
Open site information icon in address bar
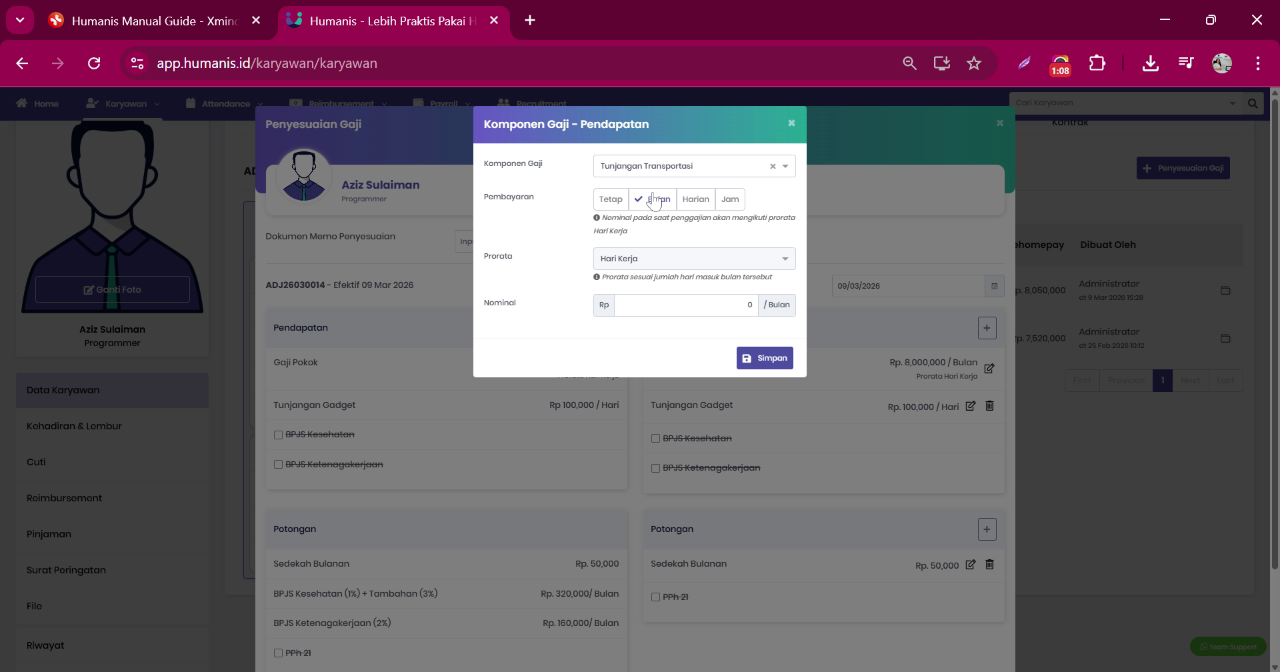click(138, 63)
